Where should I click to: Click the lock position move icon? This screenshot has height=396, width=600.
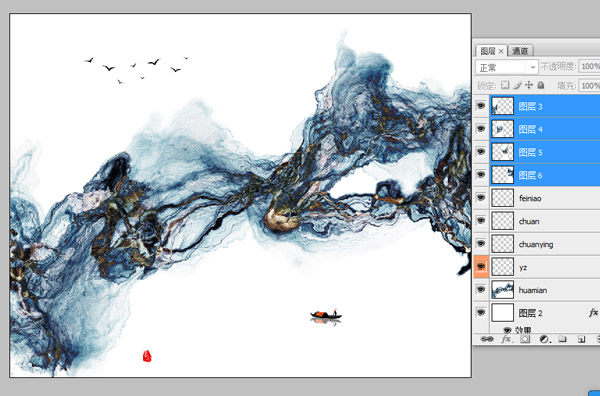[529, 85]
